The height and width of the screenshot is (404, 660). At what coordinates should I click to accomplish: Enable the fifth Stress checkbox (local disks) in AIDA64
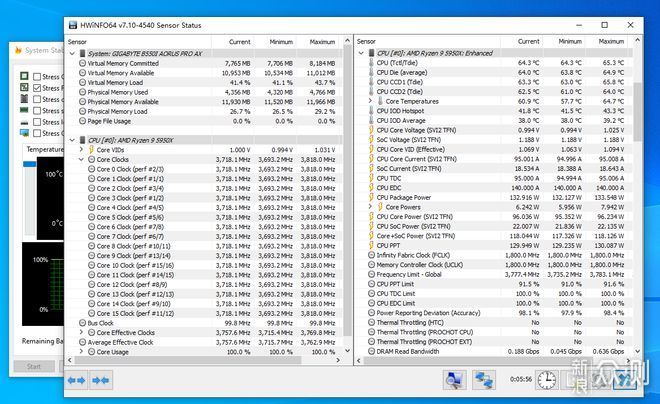[37, 122]
